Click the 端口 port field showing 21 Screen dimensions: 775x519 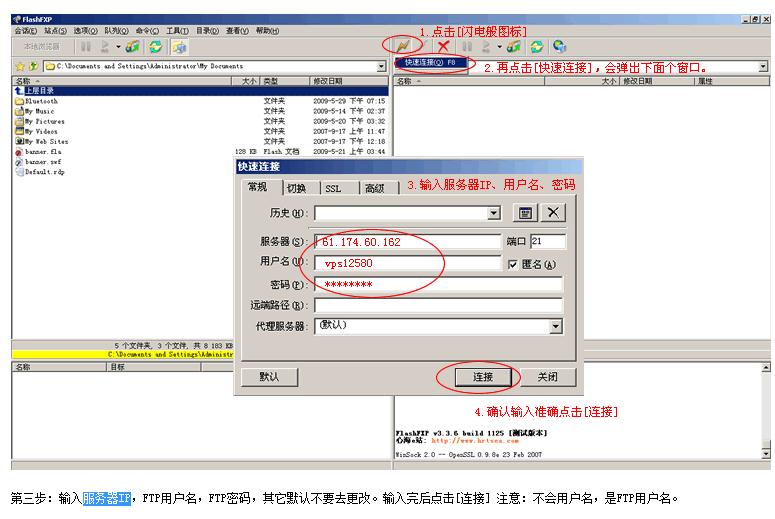pyautogui.click(x=548, y=241)
